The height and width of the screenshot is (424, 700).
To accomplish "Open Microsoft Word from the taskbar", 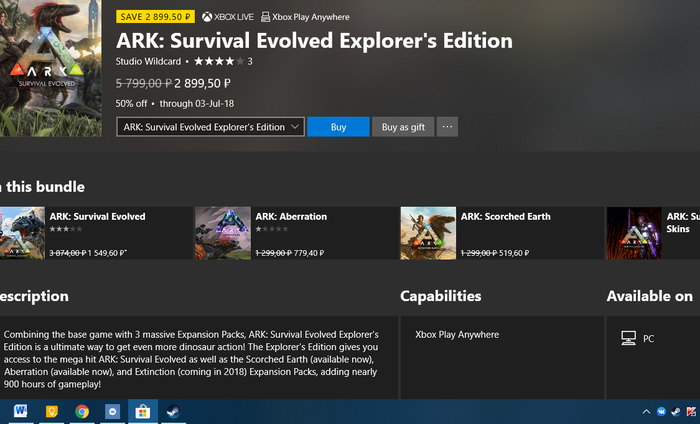I will click(x=20, y=411).
